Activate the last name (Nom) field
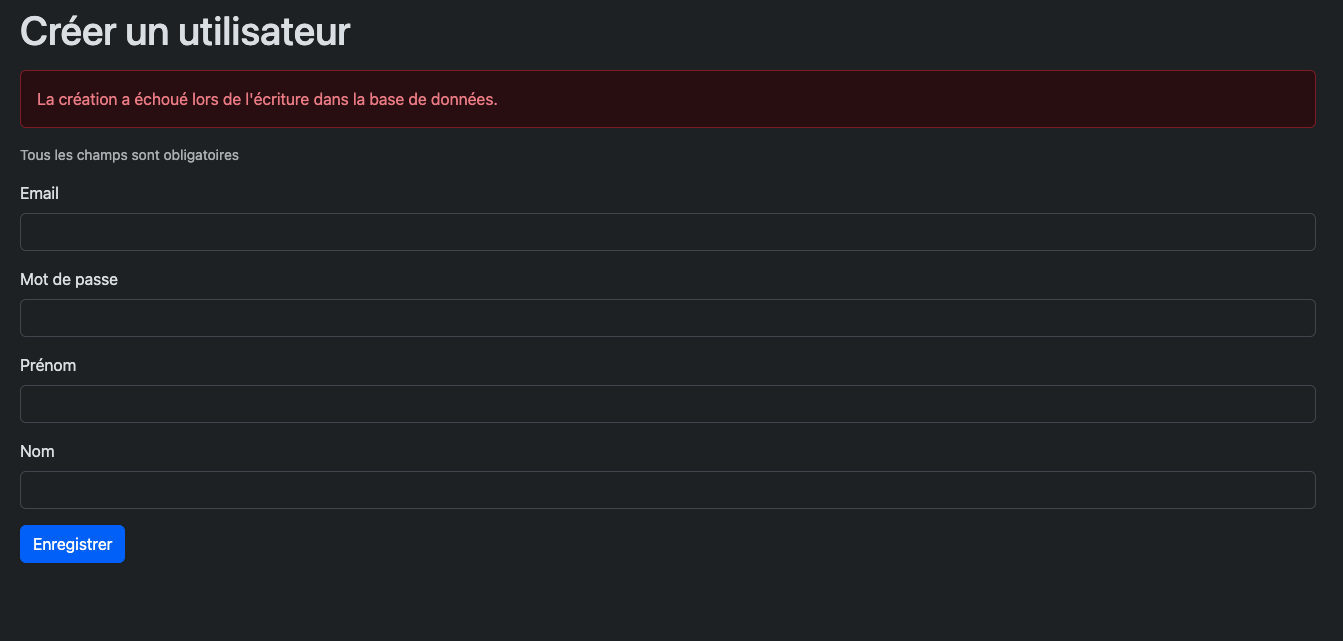The width and height of the screenshot is (1343, 641). pyautogui.click(x=667, y=490)
